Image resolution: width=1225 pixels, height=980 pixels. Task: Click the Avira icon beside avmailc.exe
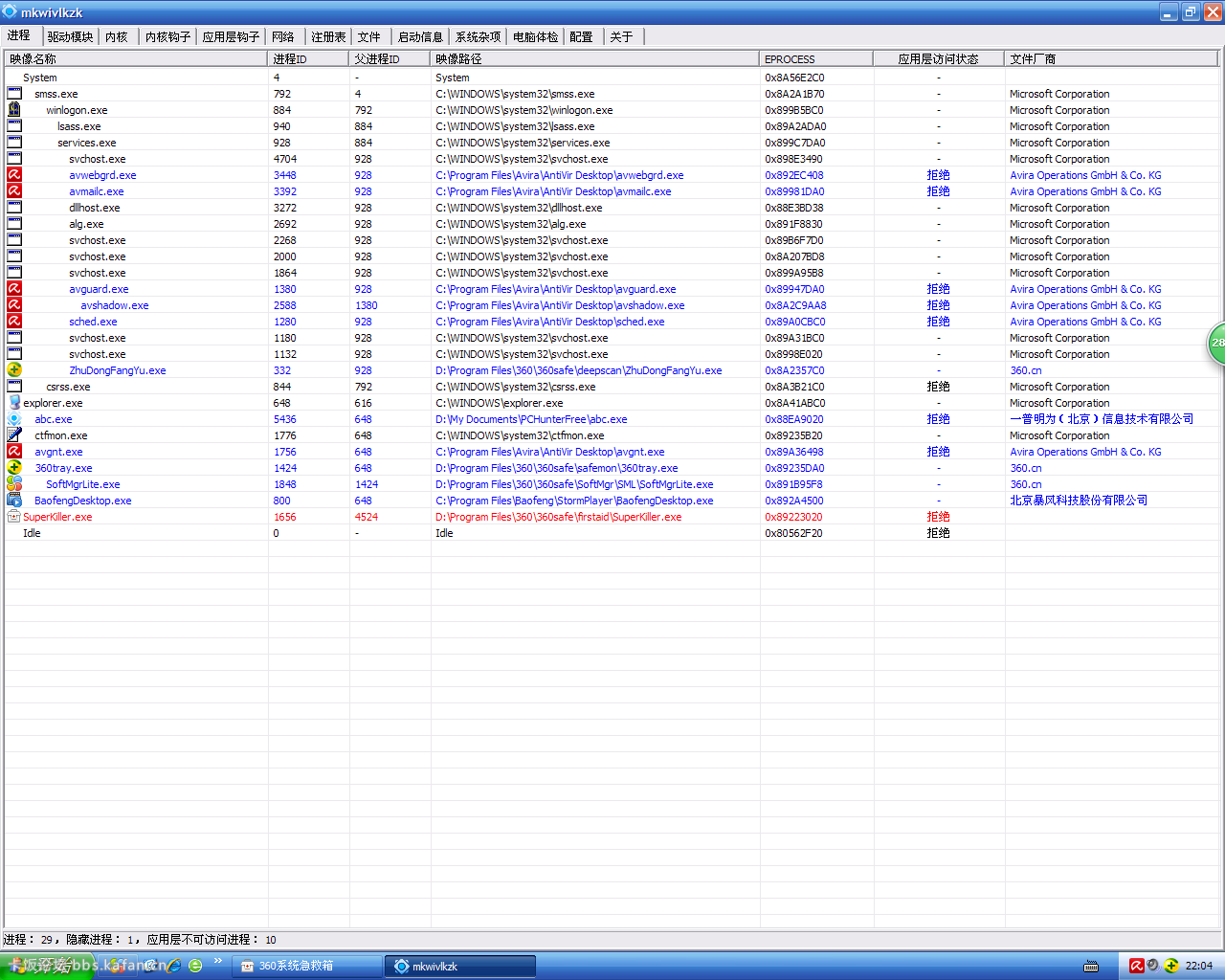(14, 191)
